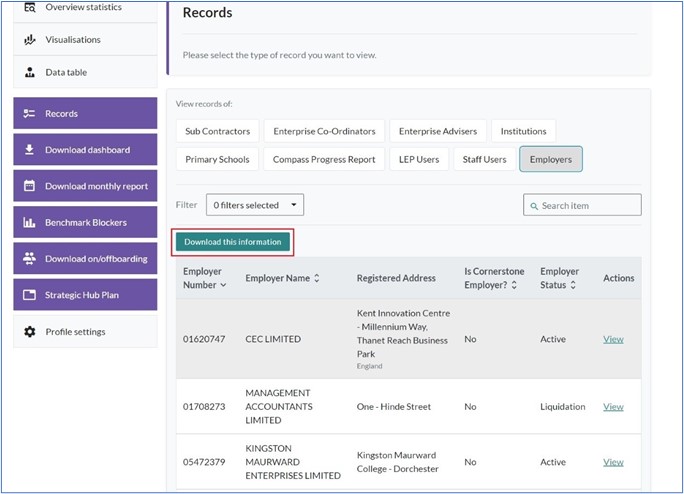
Task: Click the Liquidation status cell
Action: click(x=563, y=407)
